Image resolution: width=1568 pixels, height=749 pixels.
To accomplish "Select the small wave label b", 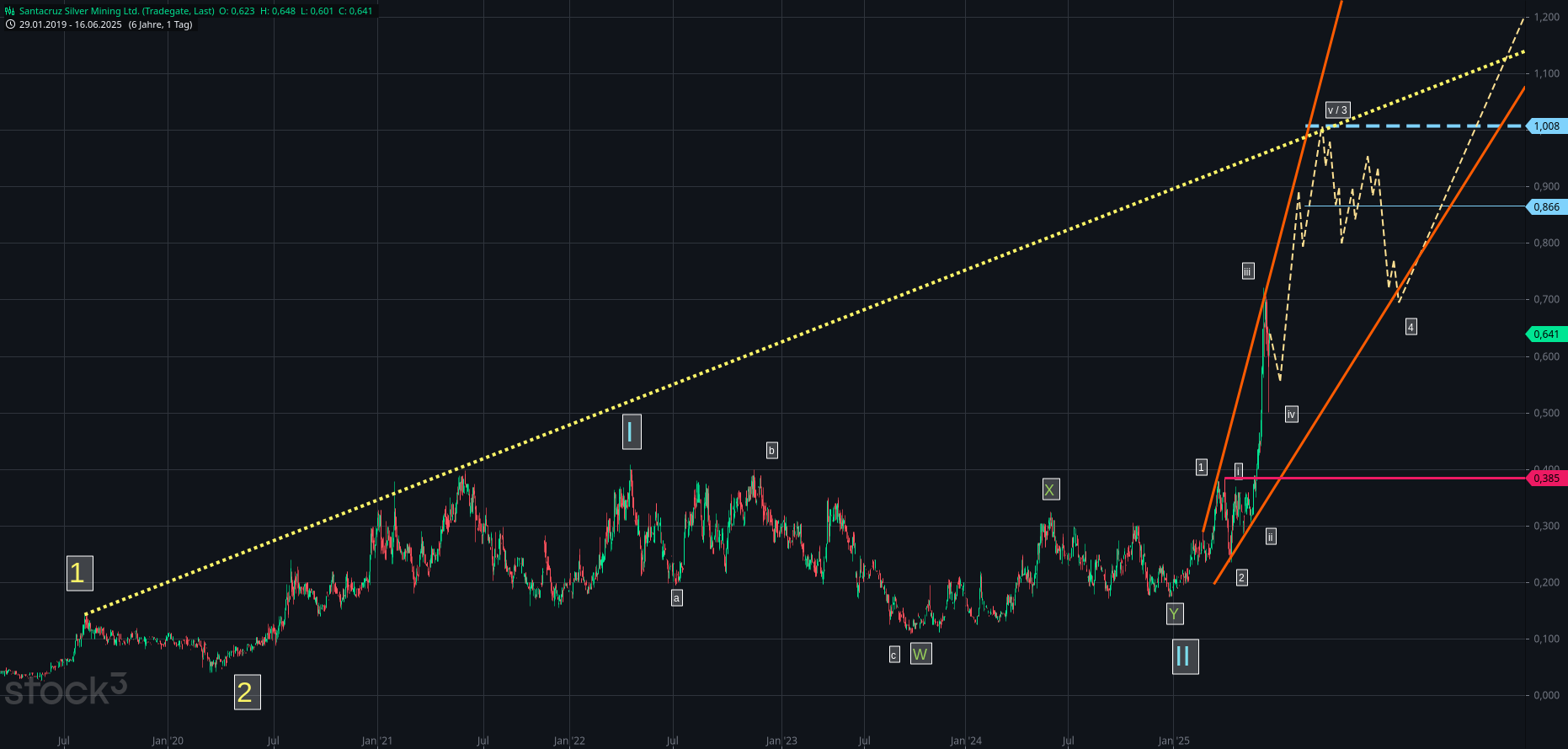I will [771, 451].
